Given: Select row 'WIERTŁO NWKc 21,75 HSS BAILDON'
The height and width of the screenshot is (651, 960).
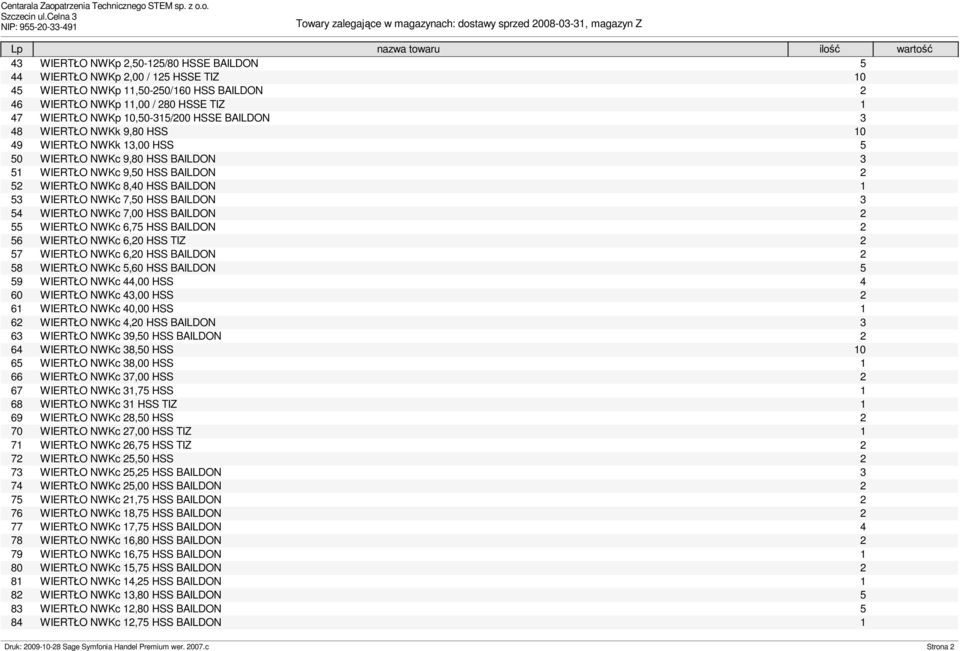Looking at the screenshot, I should coord(480,500).
